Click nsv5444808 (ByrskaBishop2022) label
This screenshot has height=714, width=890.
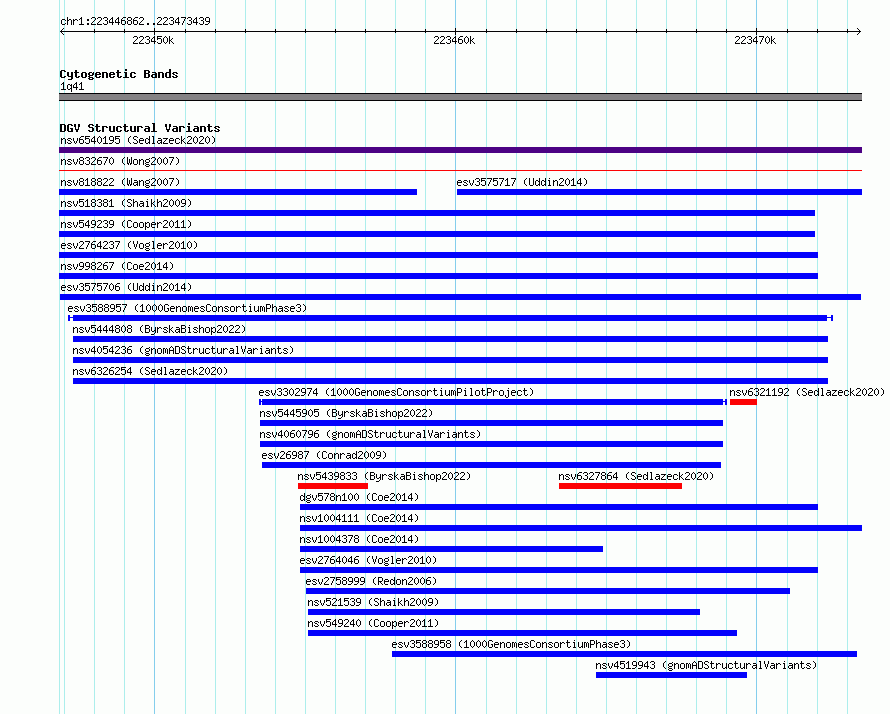[x=159, y=329]
